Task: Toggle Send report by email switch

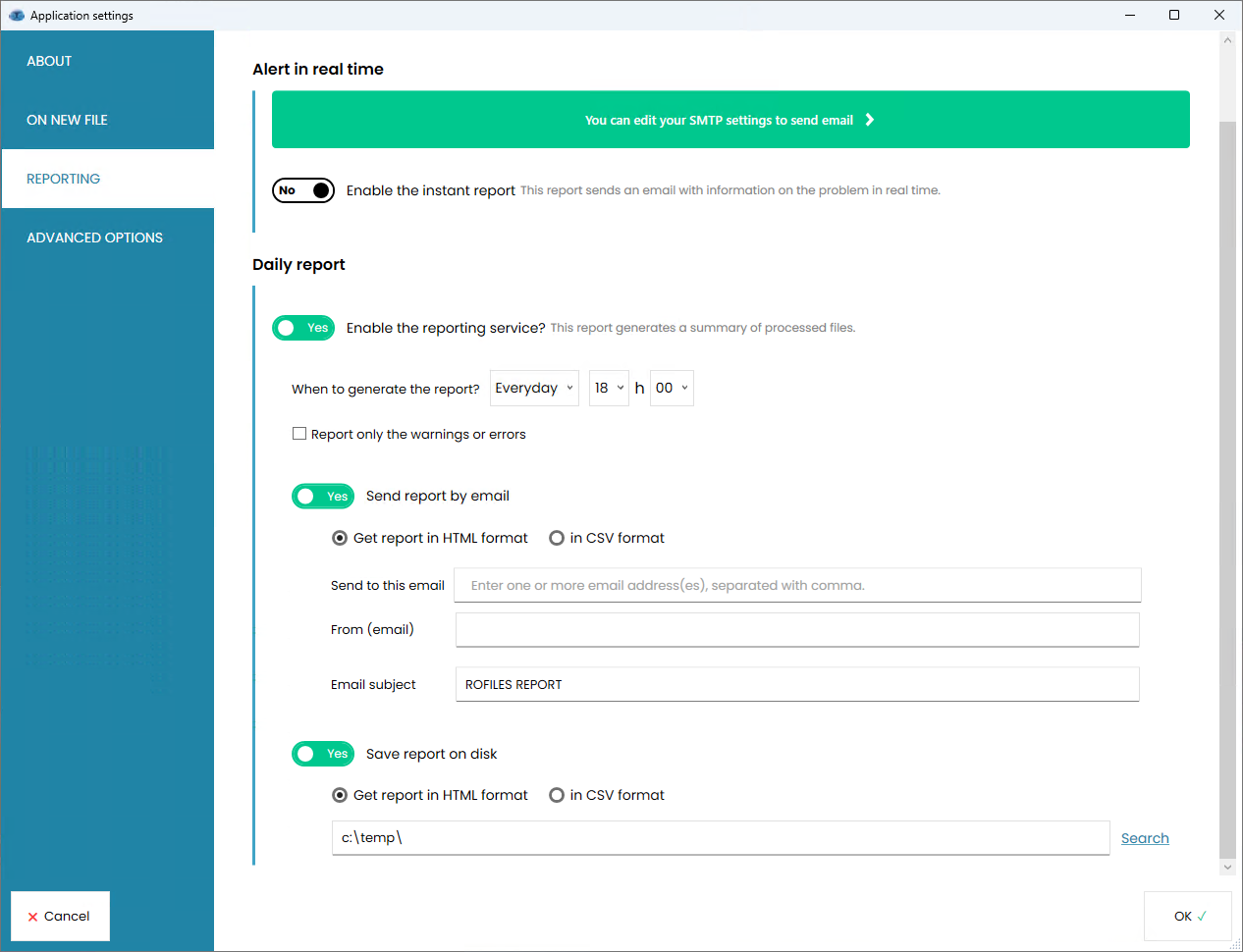Action: (323, 497)
